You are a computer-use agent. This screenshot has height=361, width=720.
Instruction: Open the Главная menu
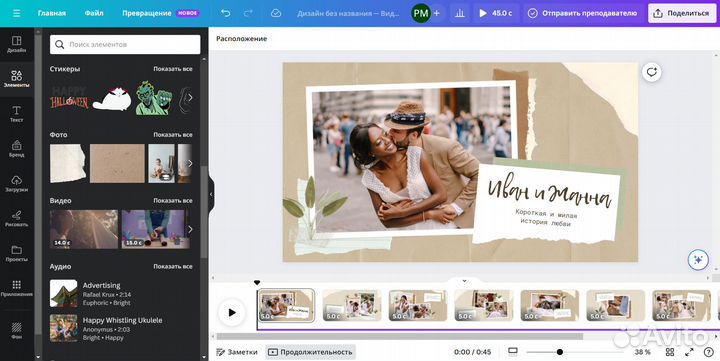51,13
